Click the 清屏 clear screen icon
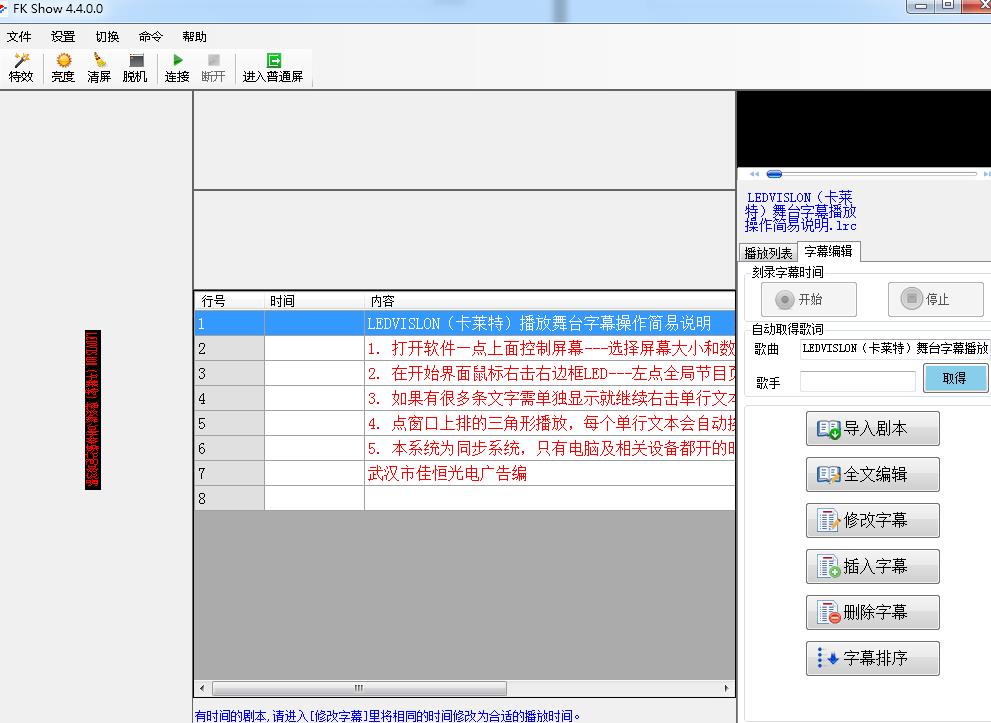The image size is (991, 723). coord(99,67)
